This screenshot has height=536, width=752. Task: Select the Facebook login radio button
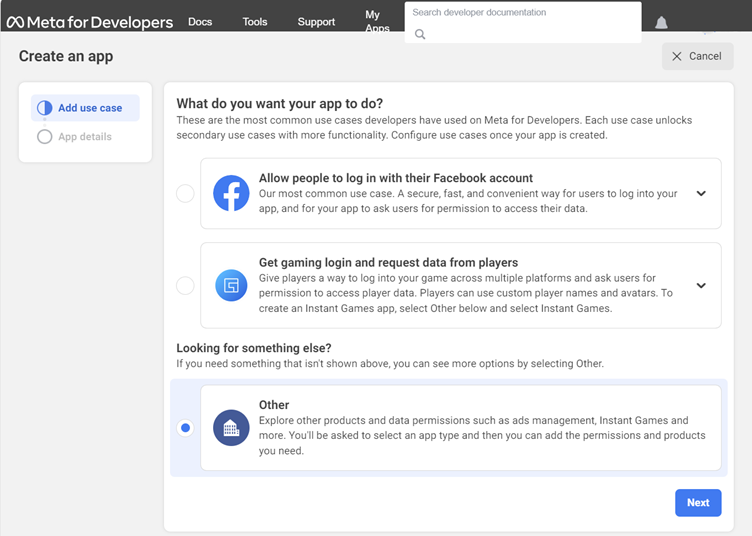(185, 194)
